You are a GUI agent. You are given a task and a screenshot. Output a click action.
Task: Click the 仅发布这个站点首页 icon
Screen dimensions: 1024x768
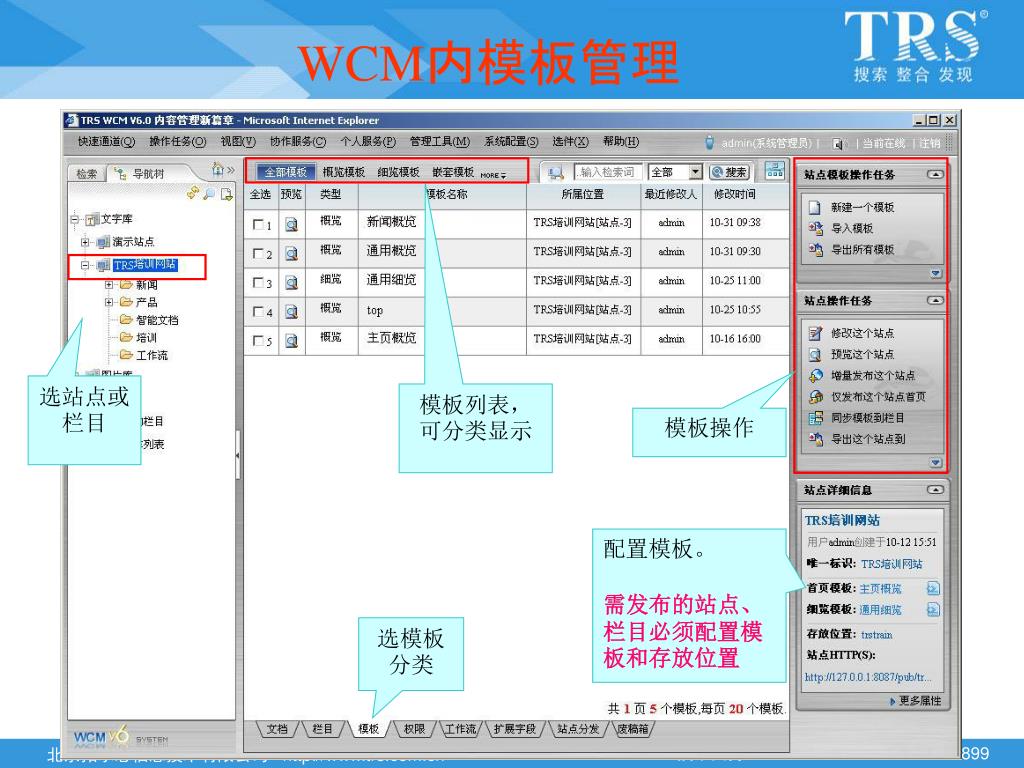tap(815, 396)
